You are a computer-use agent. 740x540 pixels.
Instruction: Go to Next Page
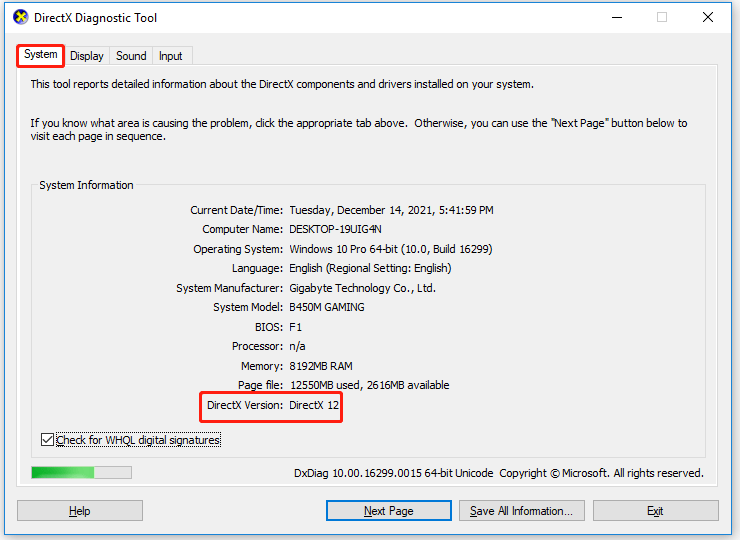pyautogui.click(x=388, y=511)
